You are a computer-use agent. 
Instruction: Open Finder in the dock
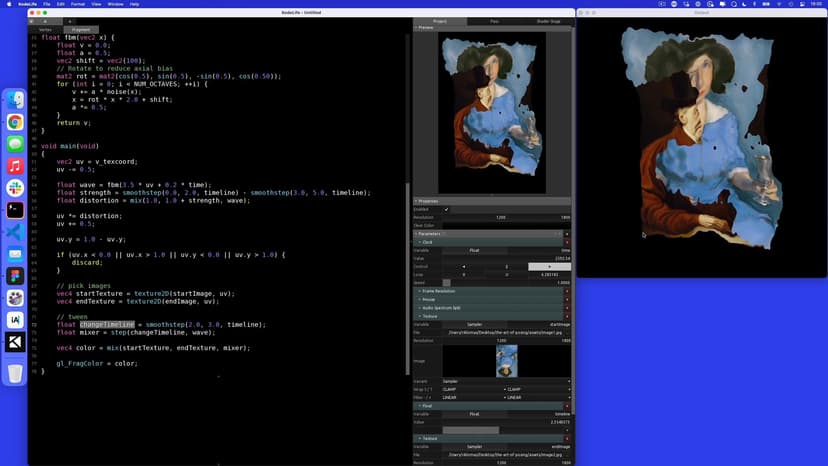[x=15, y=100]
